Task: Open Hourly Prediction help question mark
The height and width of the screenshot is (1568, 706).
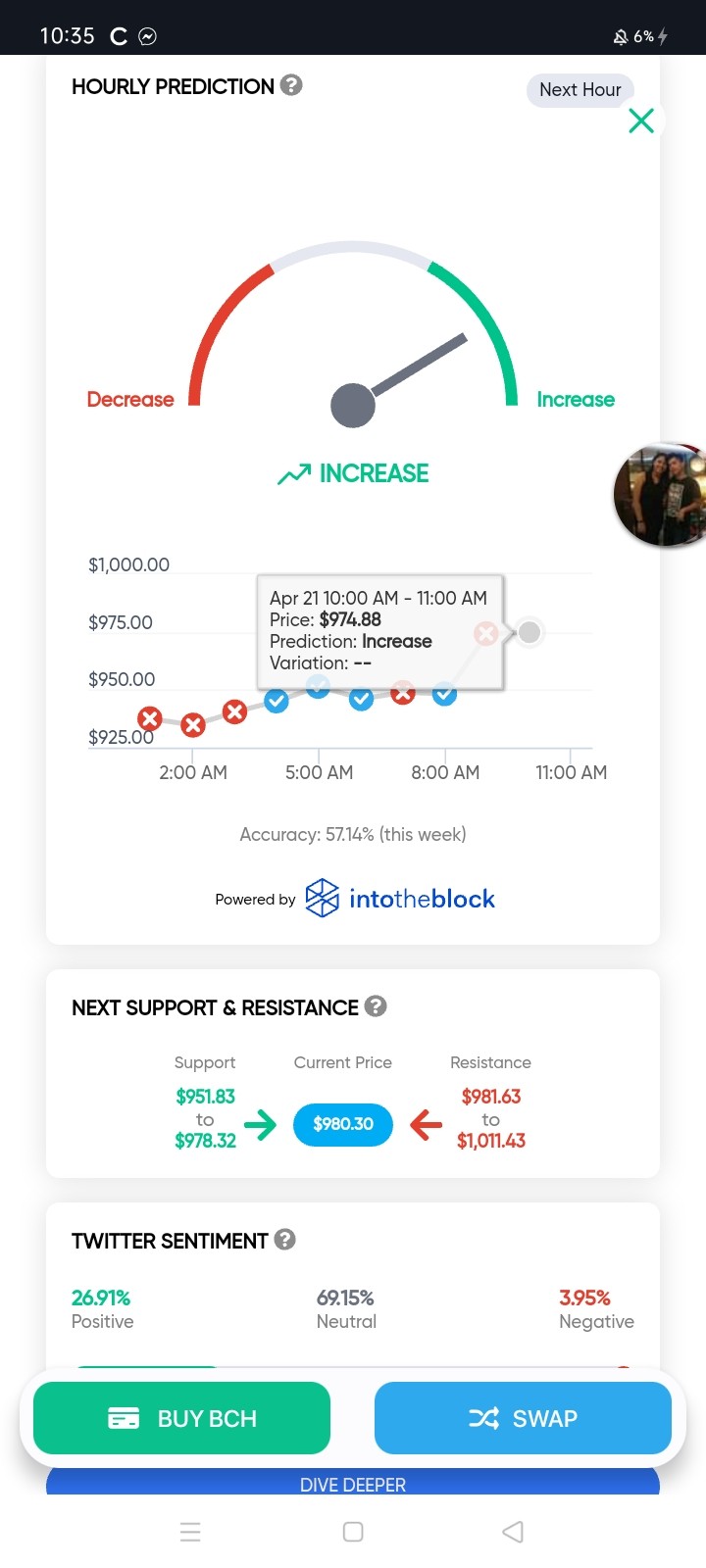Action: 291,85
